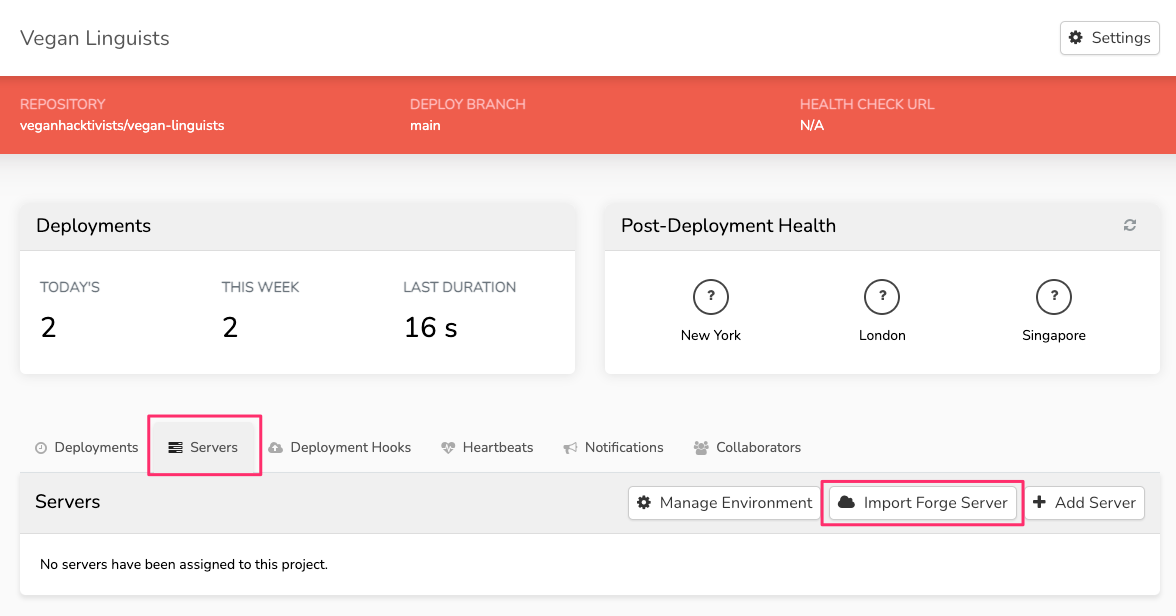Click the plus icon on Add Server

tap(1039, 503)
